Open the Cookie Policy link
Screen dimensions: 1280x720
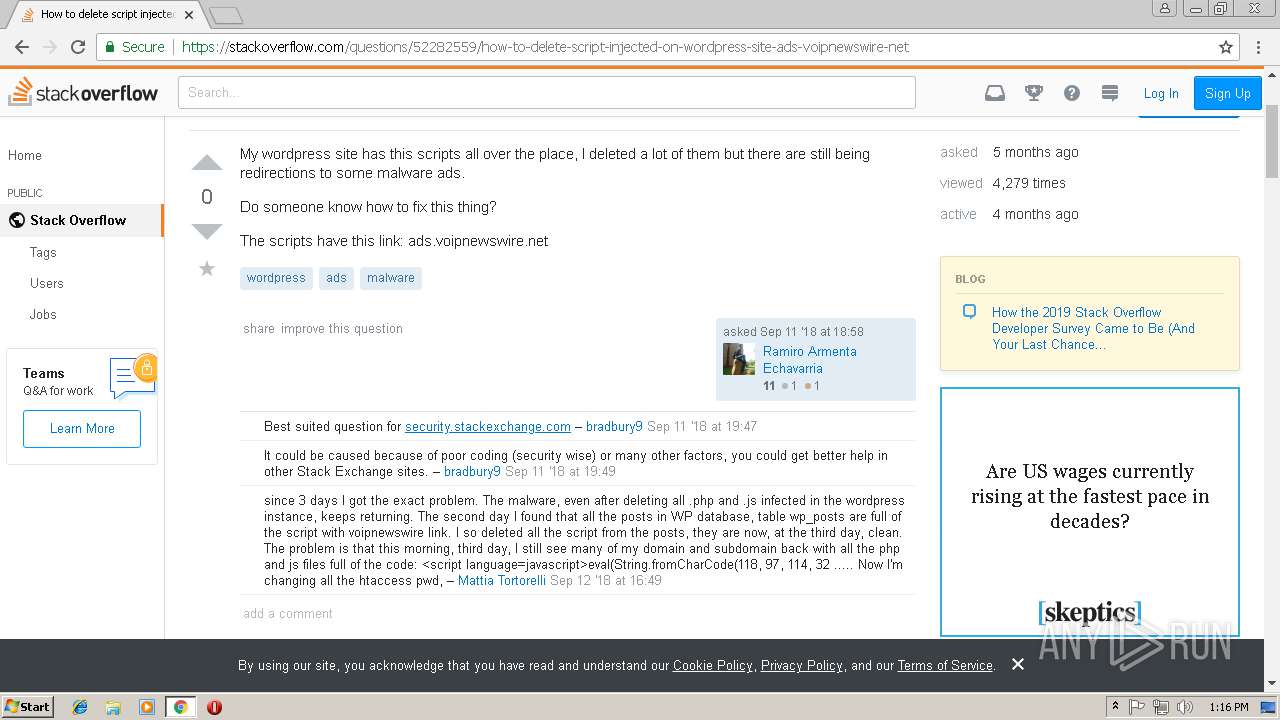(x=713, y=665)
